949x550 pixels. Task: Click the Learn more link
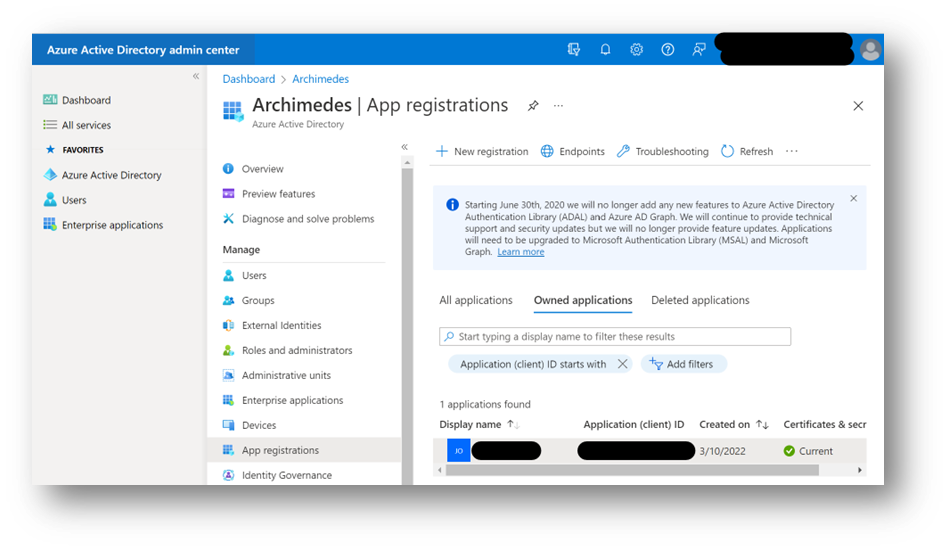[x=520, y=252]
